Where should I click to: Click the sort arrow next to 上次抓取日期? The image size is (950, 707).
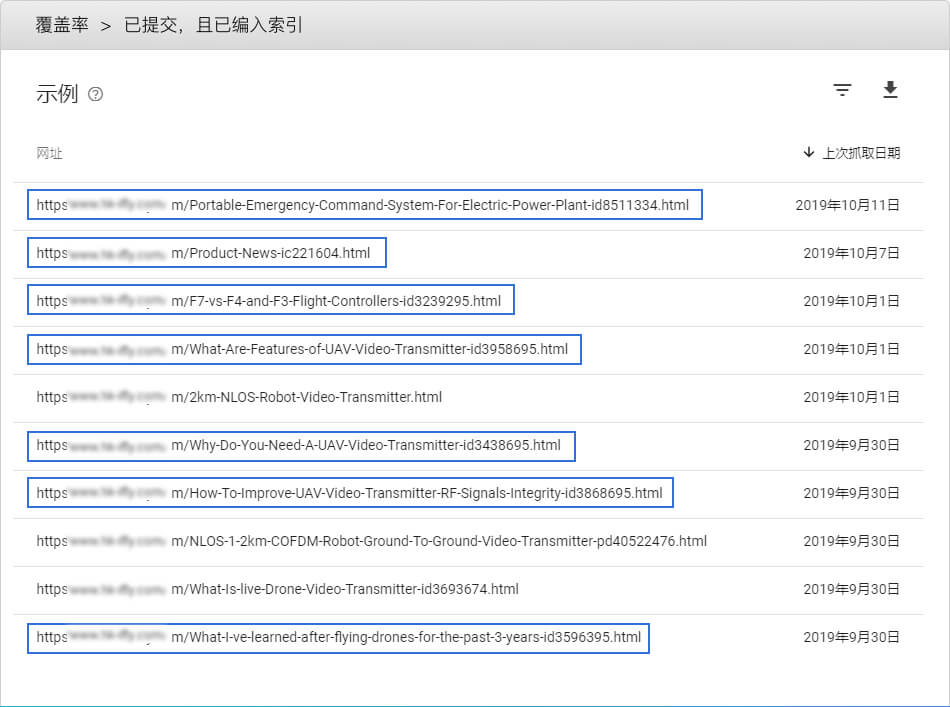click(809, 153)
